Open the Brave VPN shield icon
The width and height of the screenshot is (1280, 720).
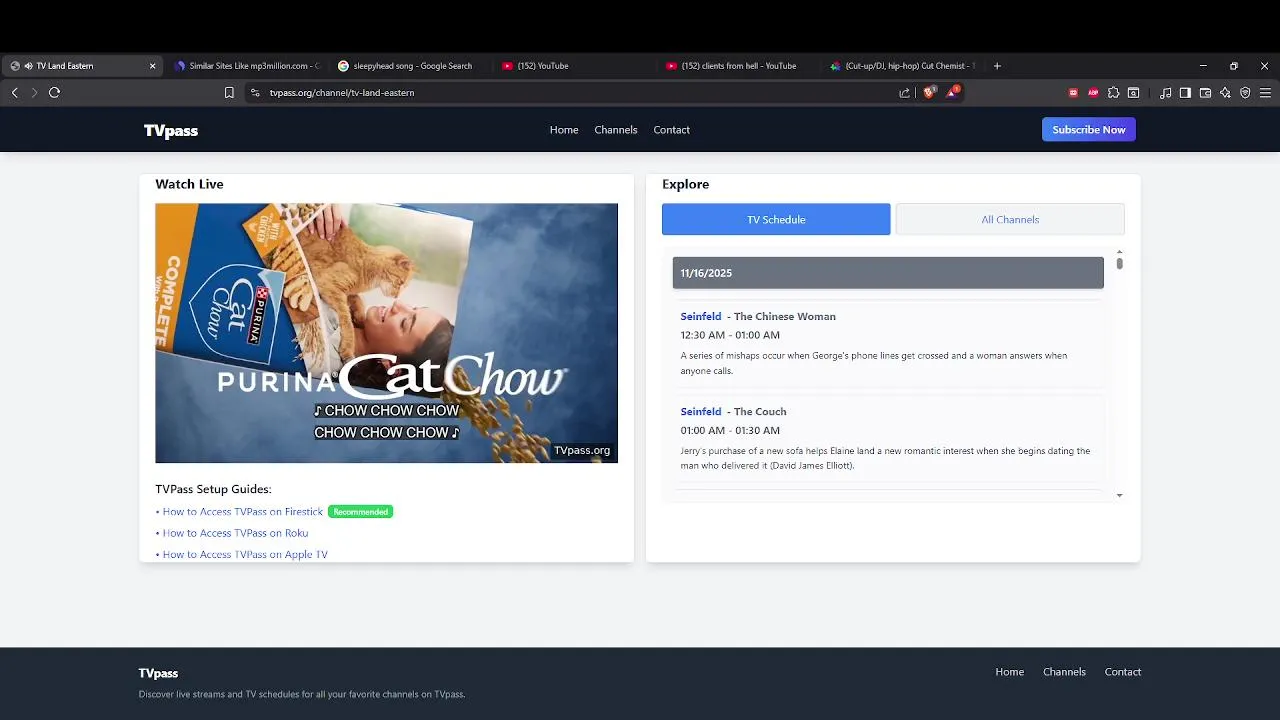pos(1245,92)
